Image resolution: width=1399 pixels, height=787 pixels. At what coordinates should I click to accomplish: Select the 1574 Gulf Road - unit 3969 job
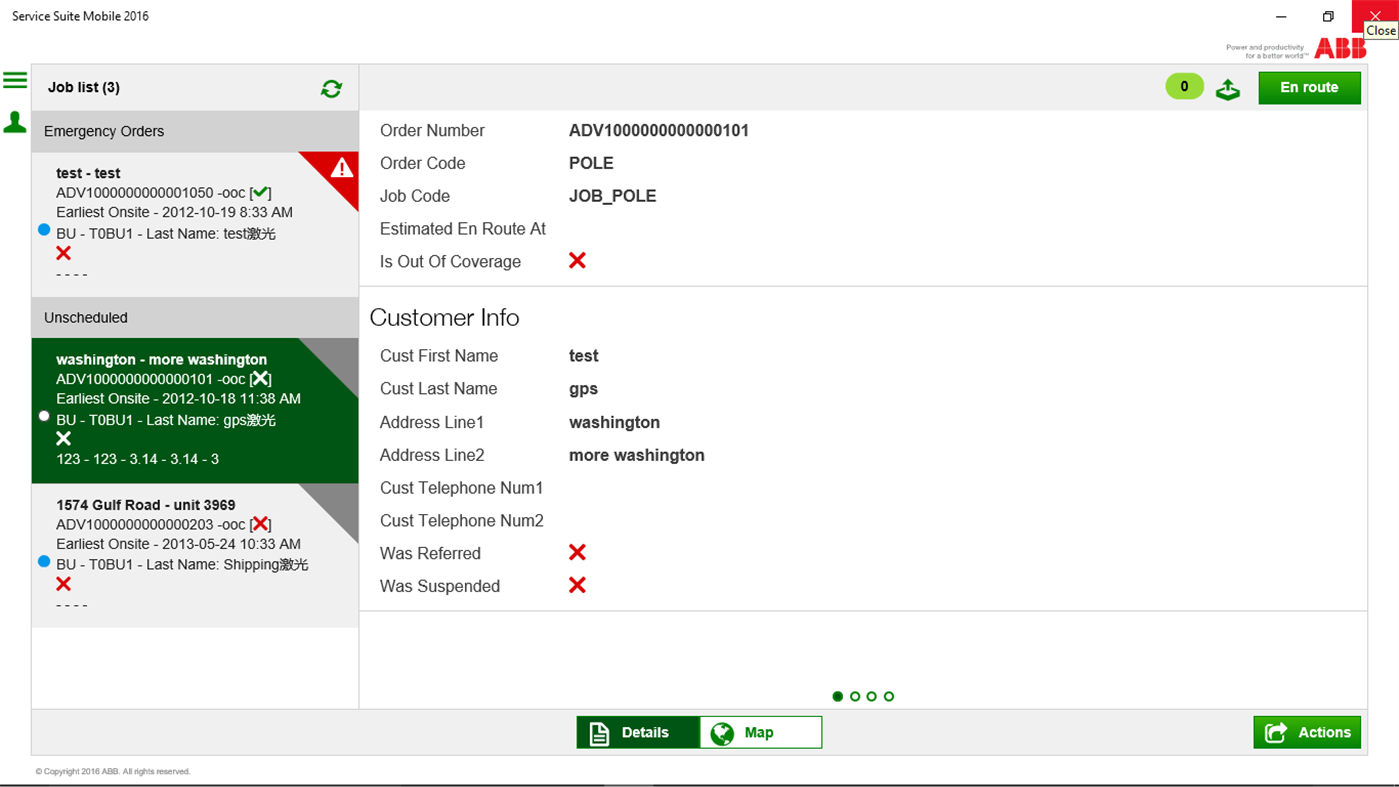click(x=195, y=556)
